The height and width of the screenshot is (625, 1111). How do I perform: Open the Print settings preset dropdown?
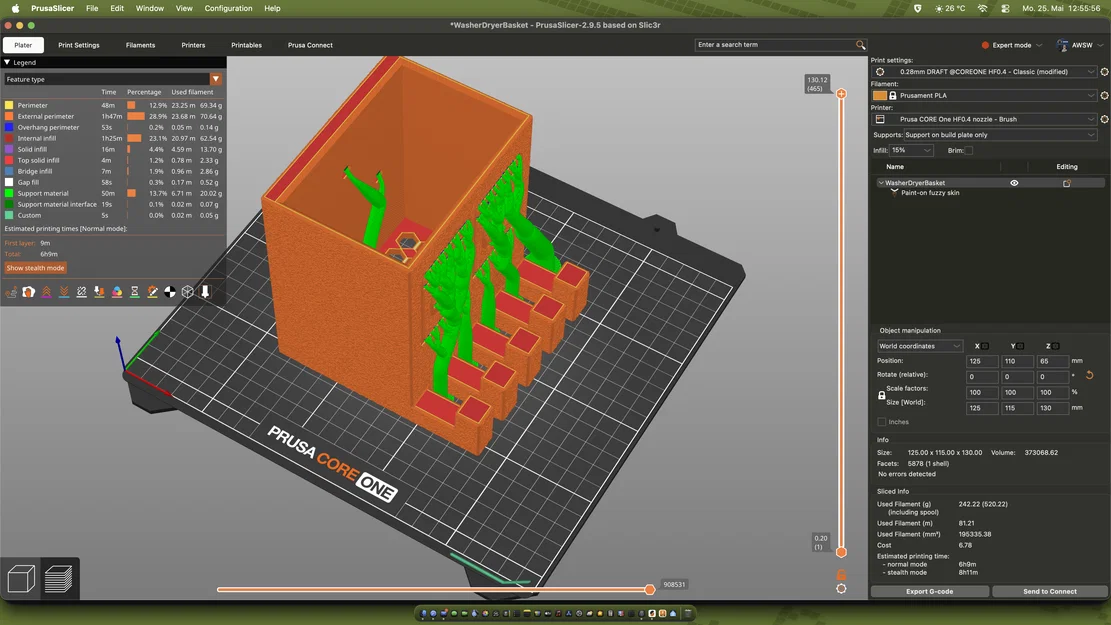coord(984,72)
